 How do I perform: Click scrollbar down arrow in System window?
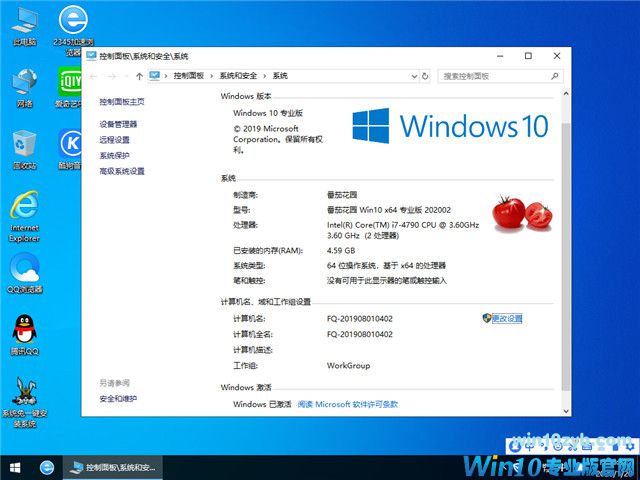(566, 411)
